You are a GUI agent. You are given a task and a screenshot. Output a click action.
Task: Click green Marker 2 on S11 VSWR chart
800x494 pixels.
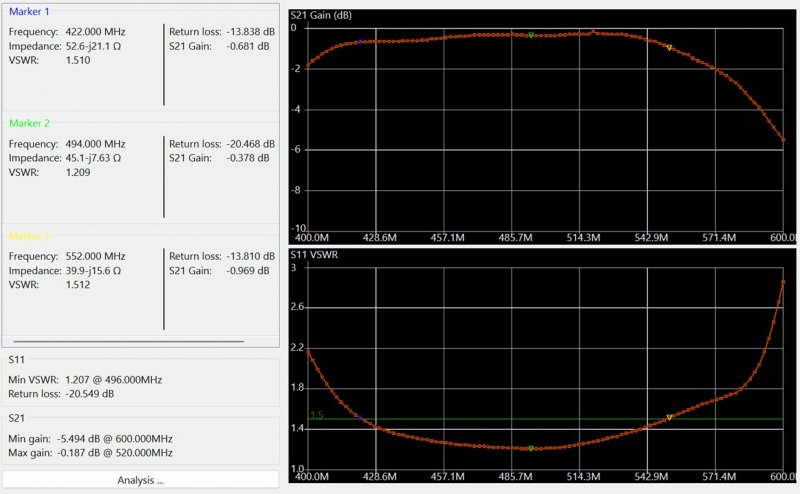point(531,448)
